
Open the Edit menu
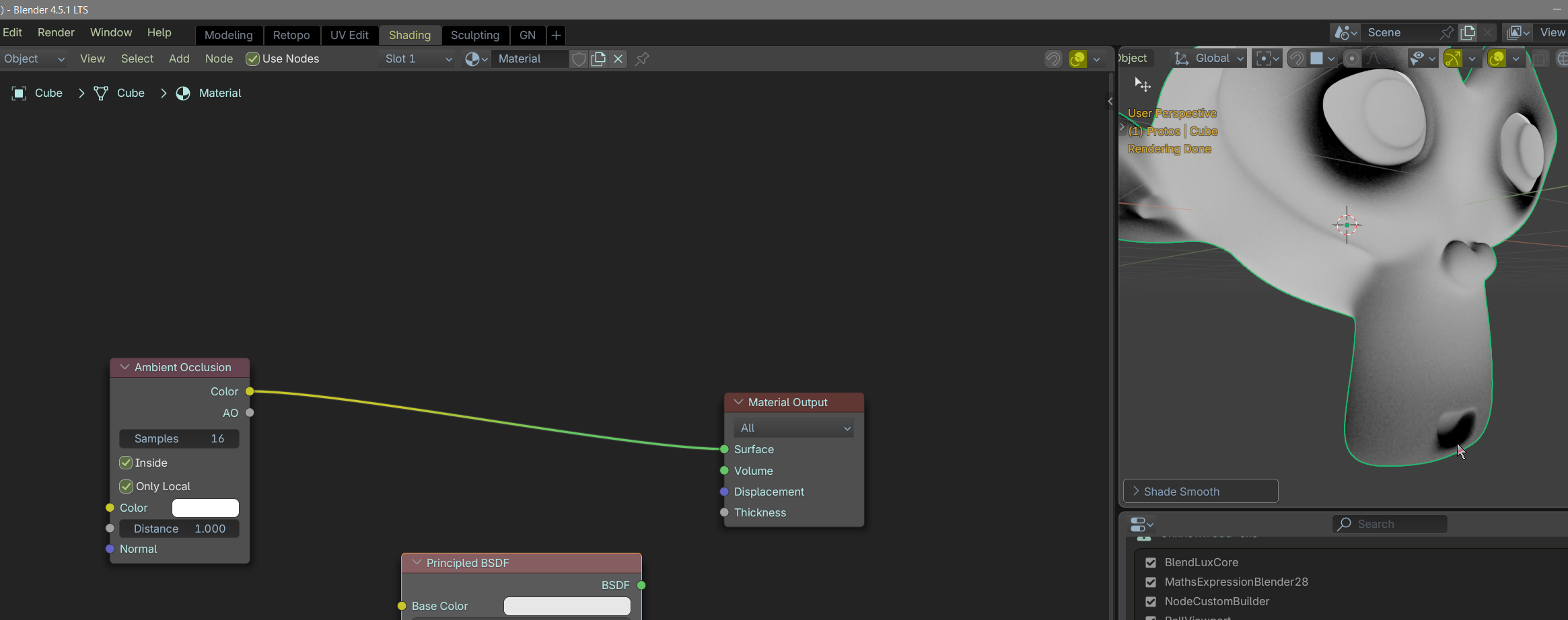coord(12,32)
